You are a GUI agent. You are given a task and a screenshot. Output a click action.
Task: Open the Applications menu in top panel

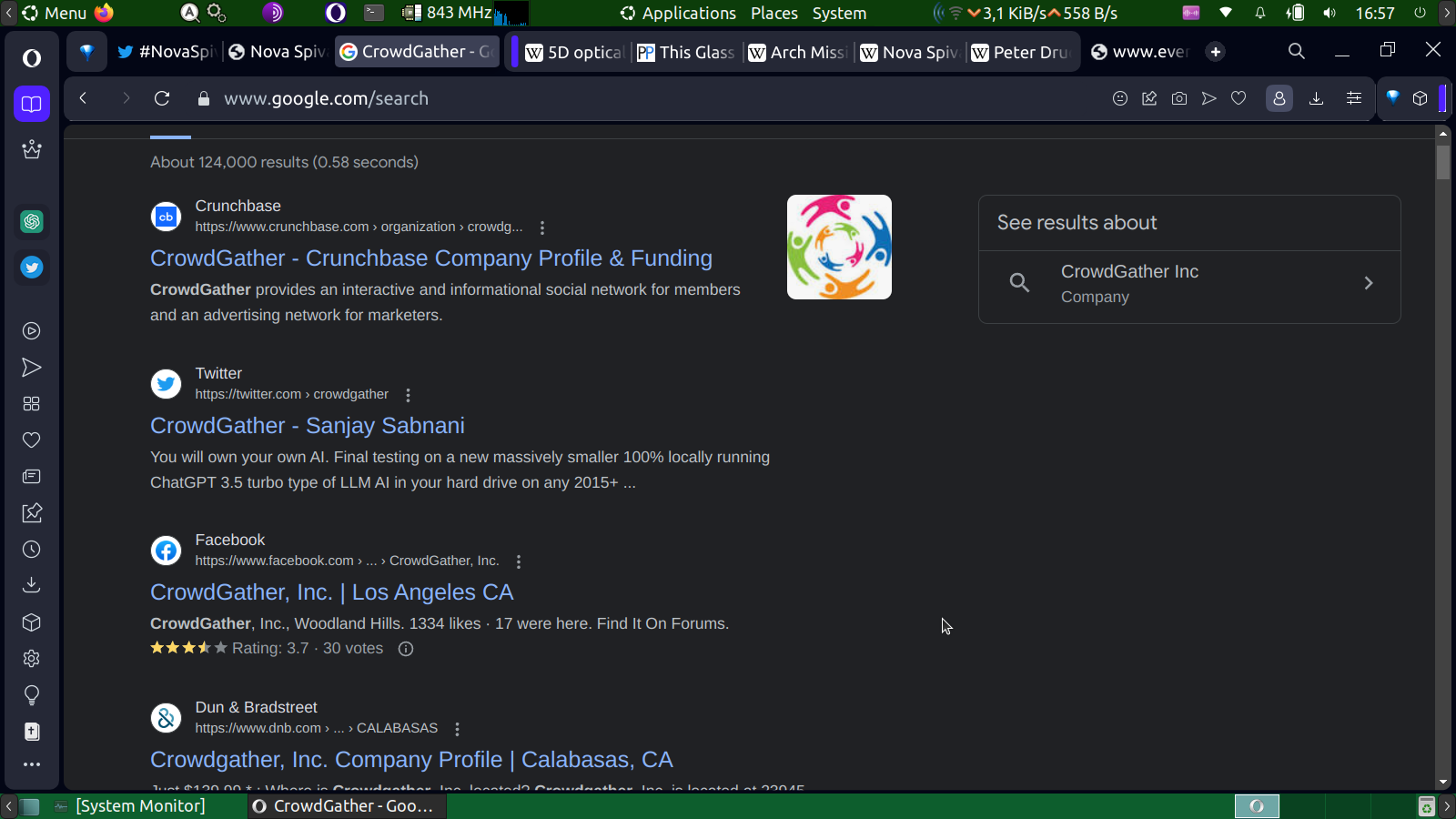tap(678, 13)
